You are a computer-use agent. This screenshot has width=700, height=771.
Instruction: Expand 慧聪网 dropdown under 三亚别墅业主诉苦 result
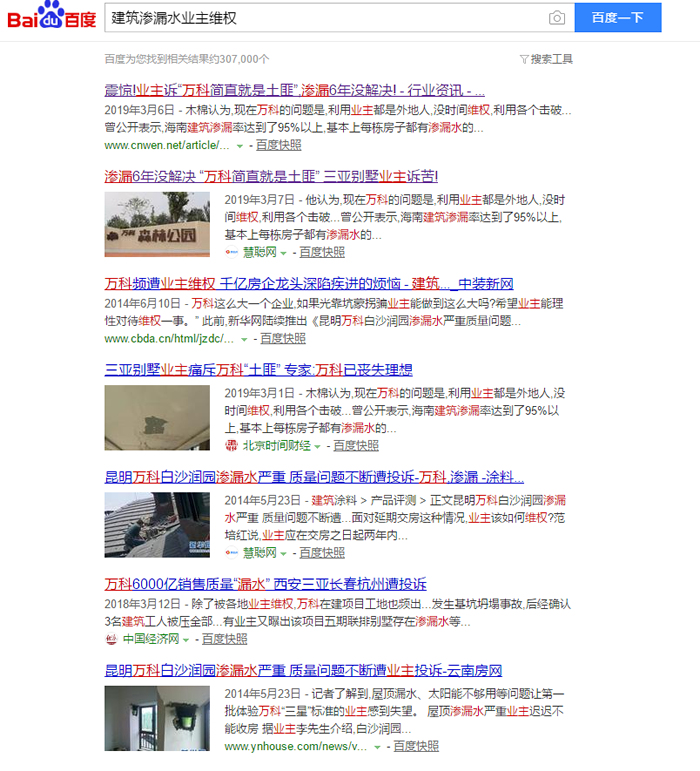(x=283, y=253)
